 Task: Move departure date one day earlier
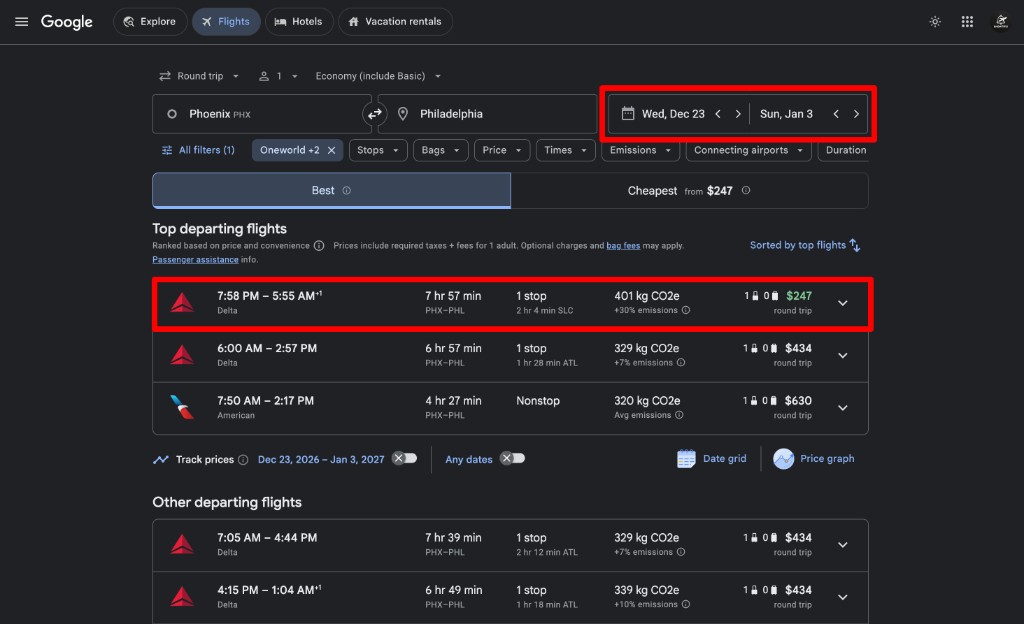(718, 114)
